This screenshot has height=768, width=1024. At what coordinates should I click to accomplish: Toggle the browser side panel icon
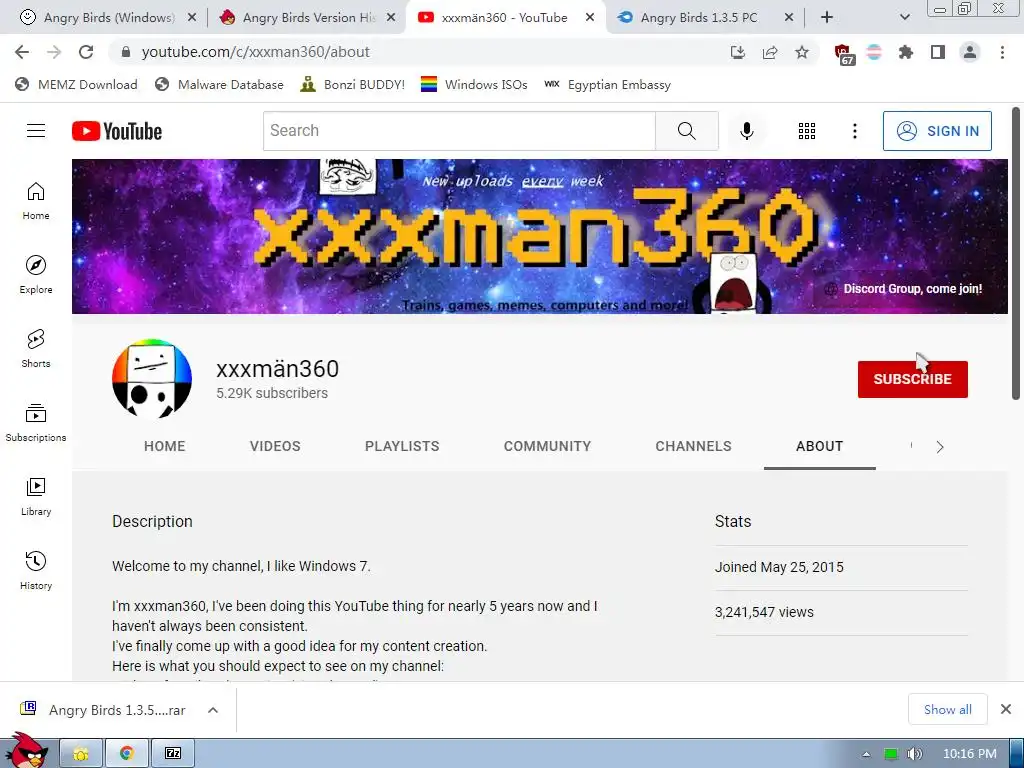[938, 52]
